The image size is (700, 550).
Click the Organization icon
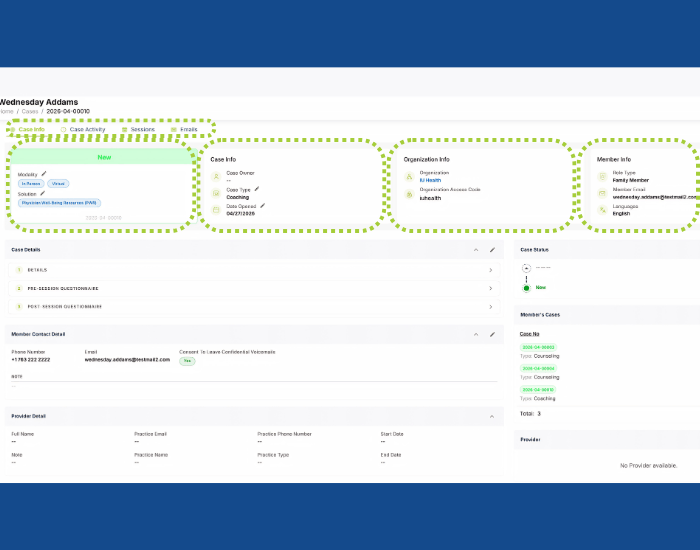click(409, 177)
